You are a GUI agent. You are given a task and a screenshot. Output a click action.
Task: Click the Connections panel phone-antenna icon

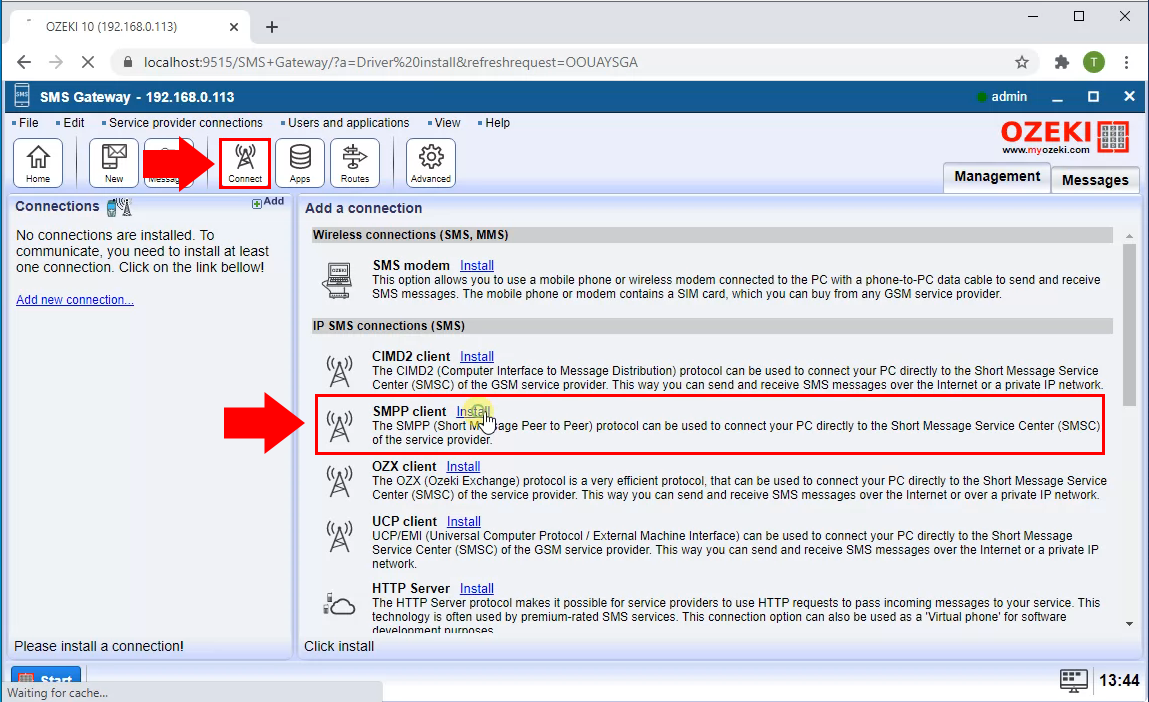click(119, 207)
